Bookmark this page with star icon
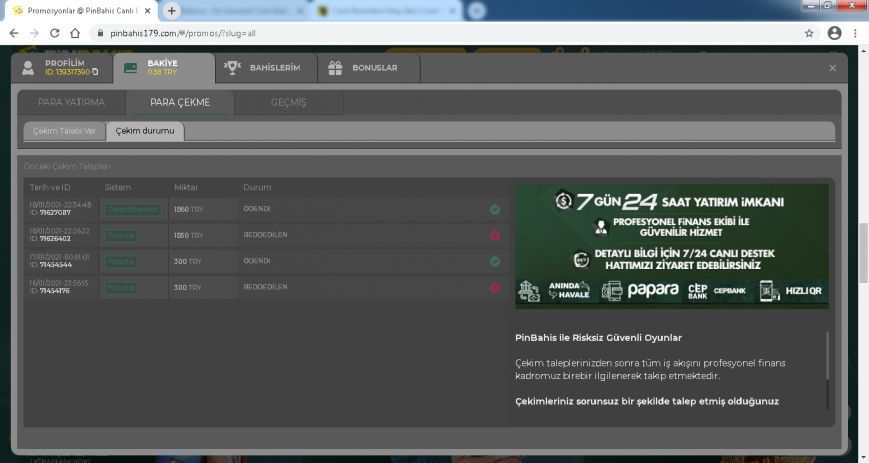This screenshot has height=463, width=869. pyautogui.click(x=809, y=33)
